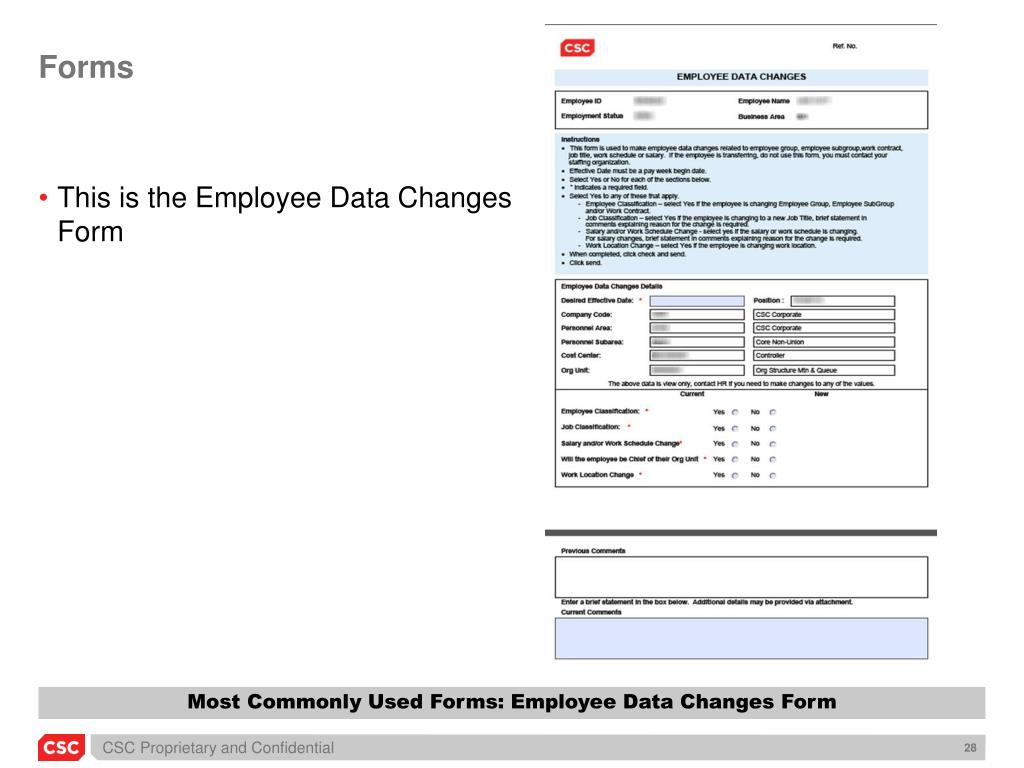The height and width of the screenshot is (768, 1024).
Task: Click the Current column header
Action: (x=692, y=394)
